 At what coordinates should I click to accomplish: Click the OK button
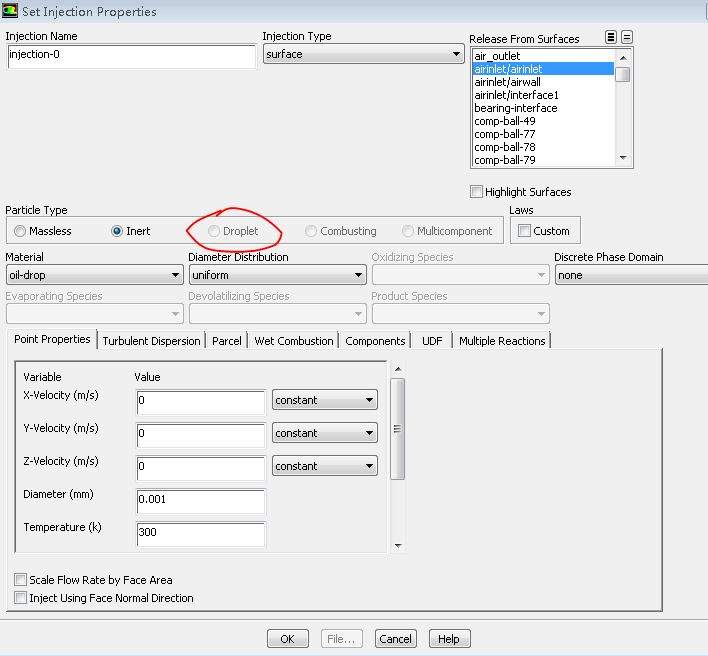(288, 639)
